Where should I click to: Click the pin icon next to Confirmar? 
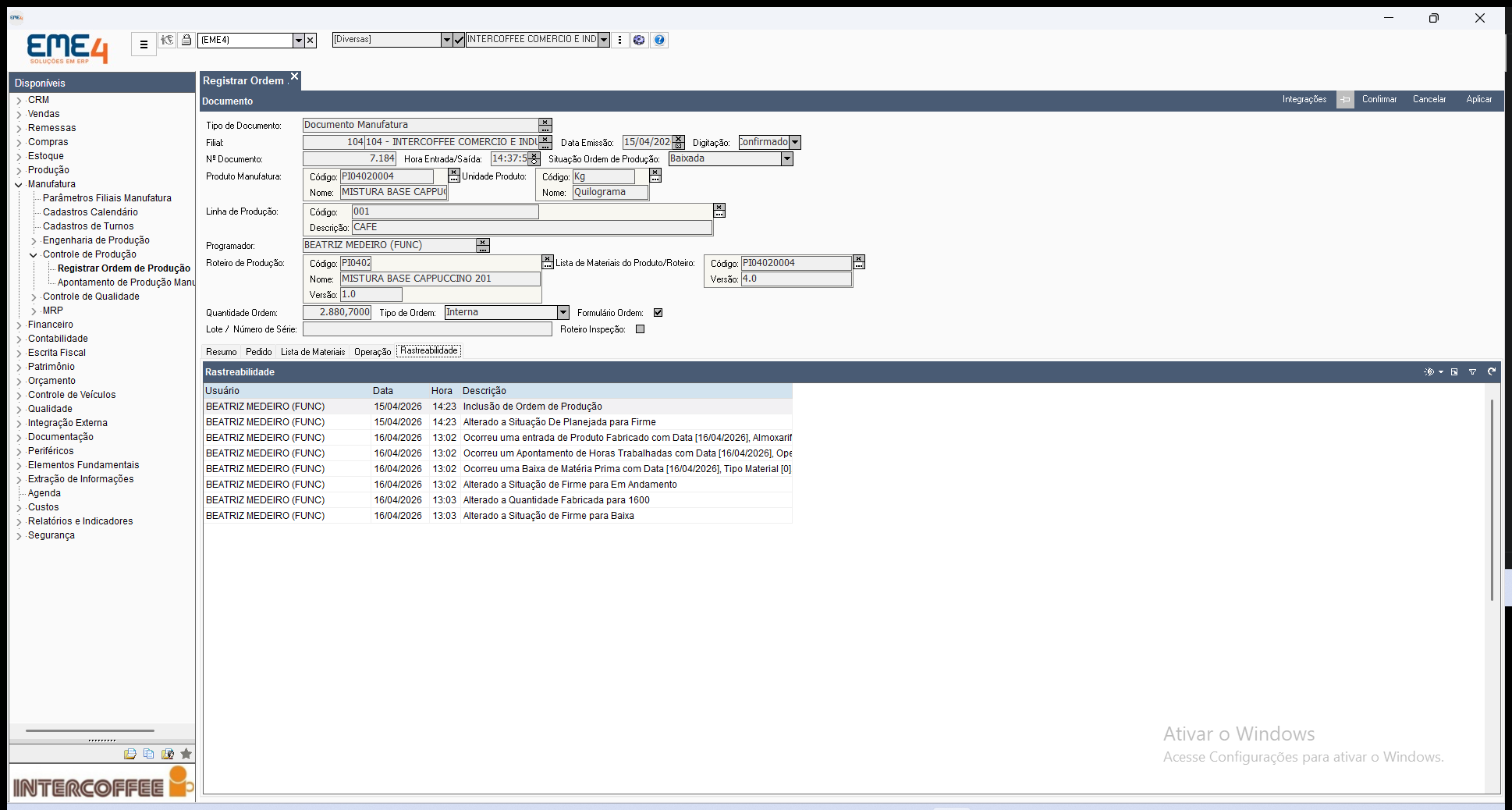(x=1345, y=100)
